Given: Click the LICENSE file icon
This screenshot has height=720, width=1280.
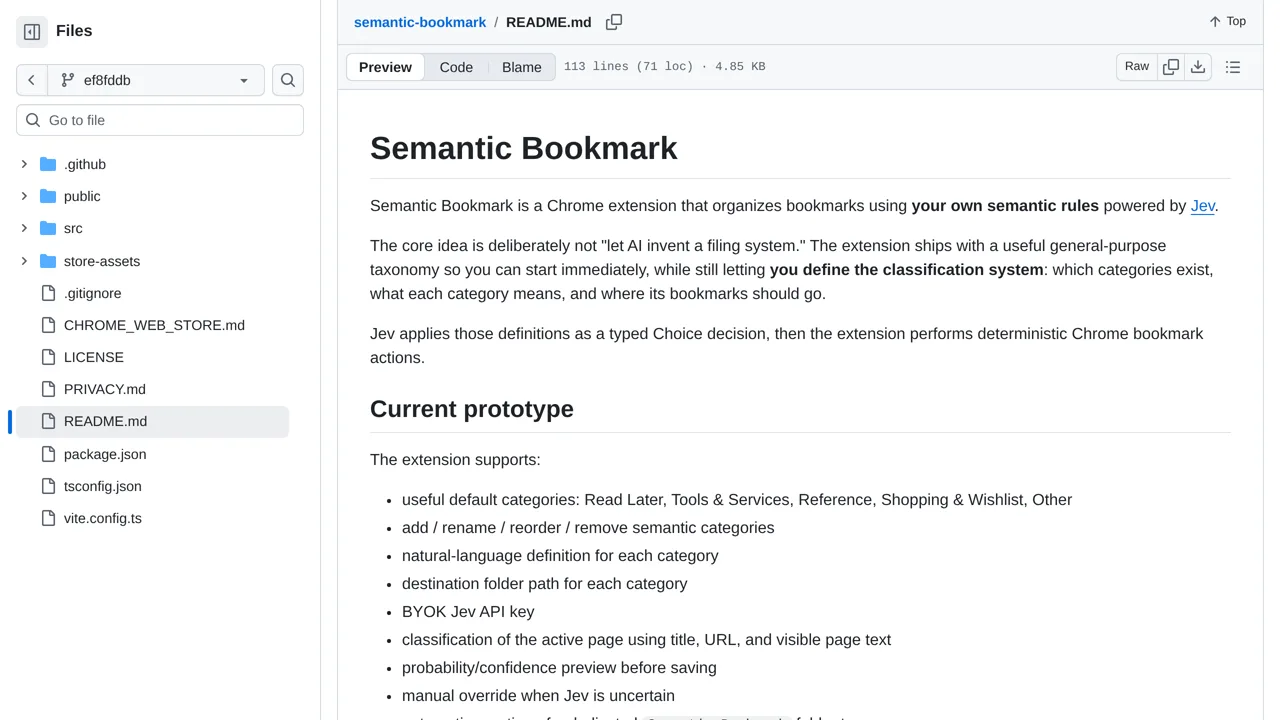Looking at the screenshot, I should click(x=48, y=357).
